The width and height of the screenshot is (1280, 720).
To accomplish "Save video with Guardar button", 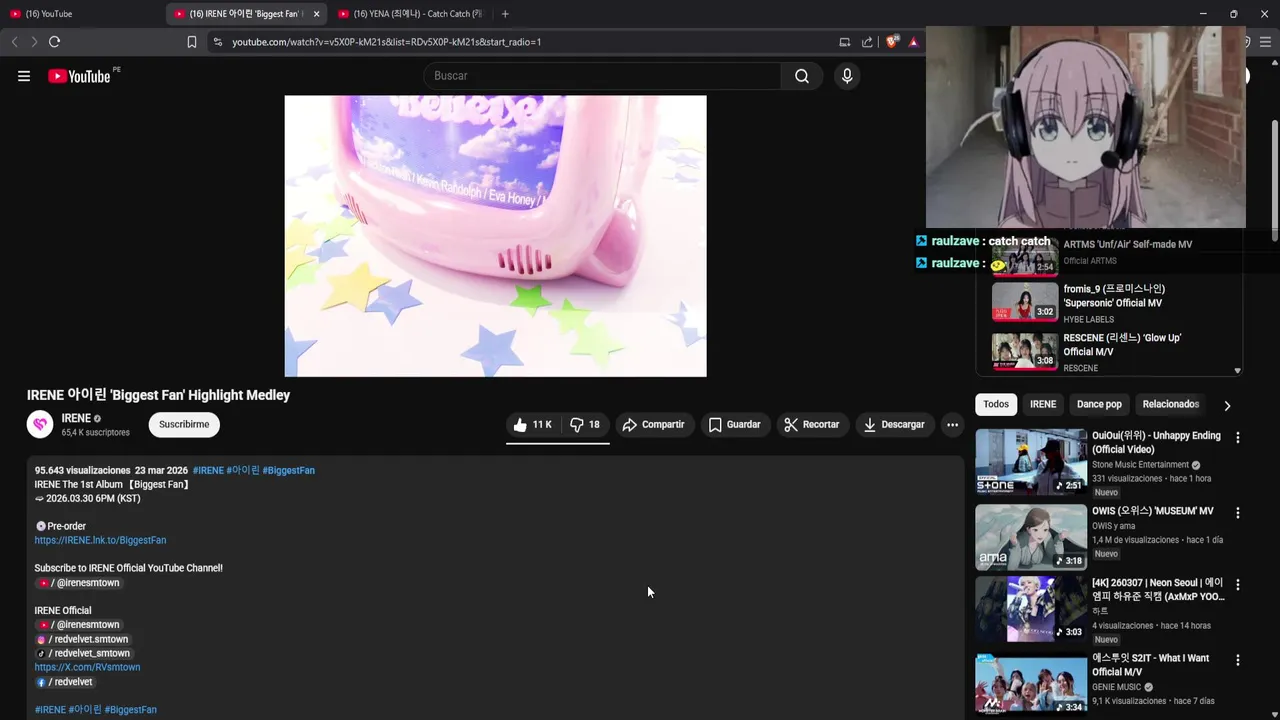I will coord(734,425).
